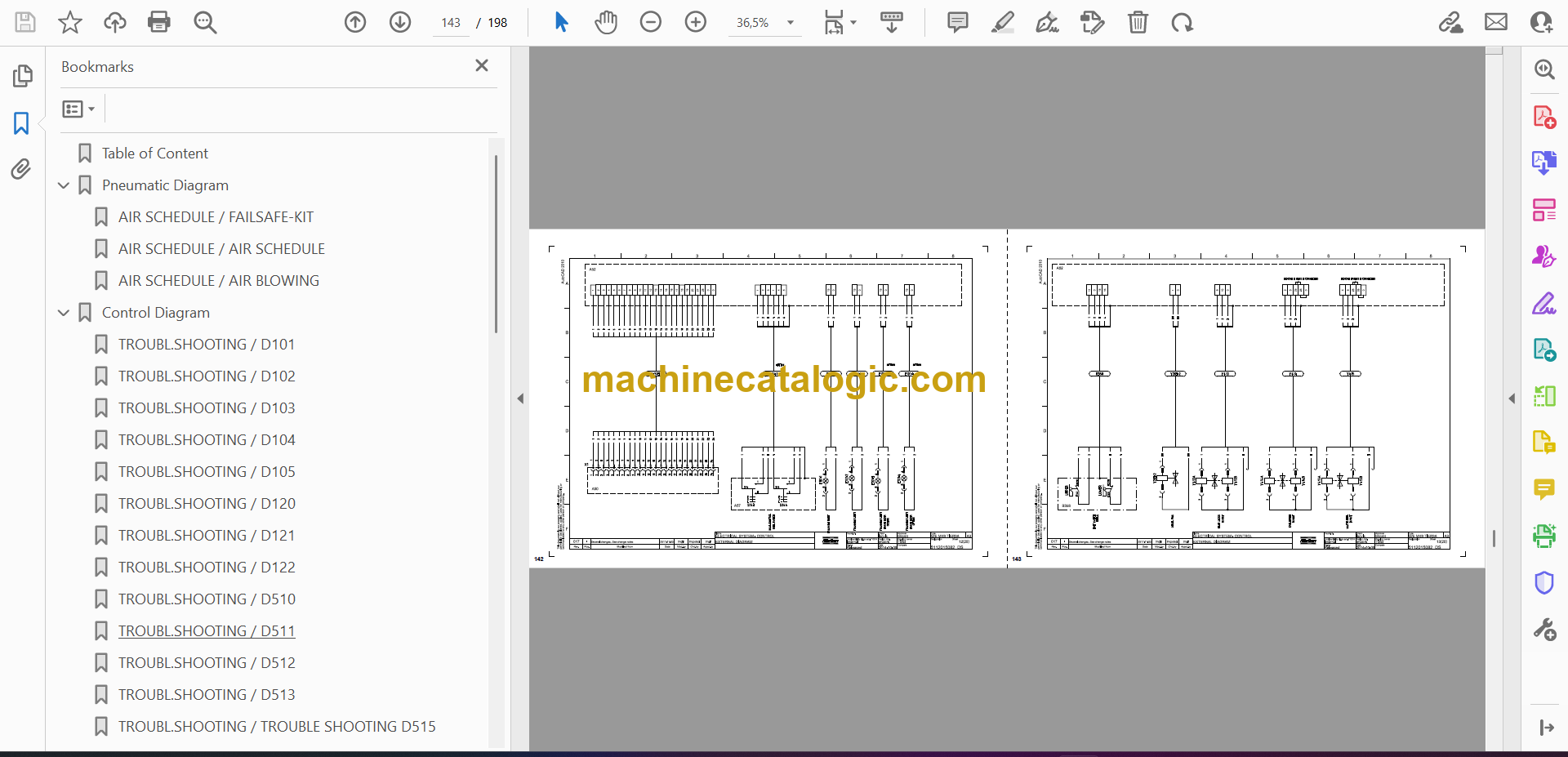Viewport: 1568px width, 757px height.
Task: Open the search magnifier tool in right pane
Action: pos(1543,69)
